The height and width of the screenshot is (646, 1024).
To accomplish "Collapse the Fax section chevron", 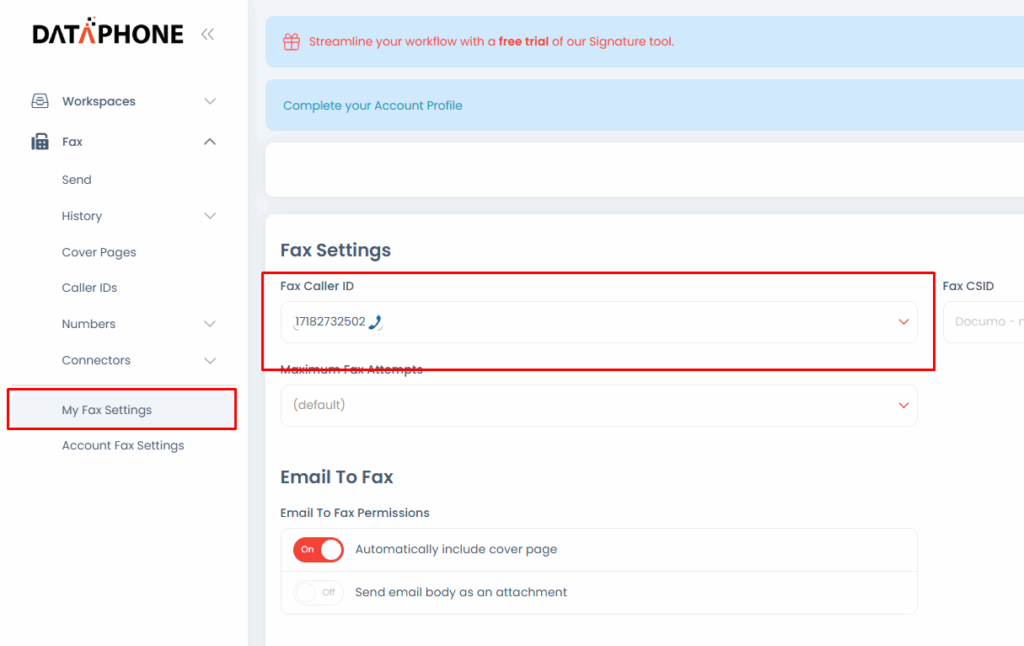I will (x=210, y=142).
